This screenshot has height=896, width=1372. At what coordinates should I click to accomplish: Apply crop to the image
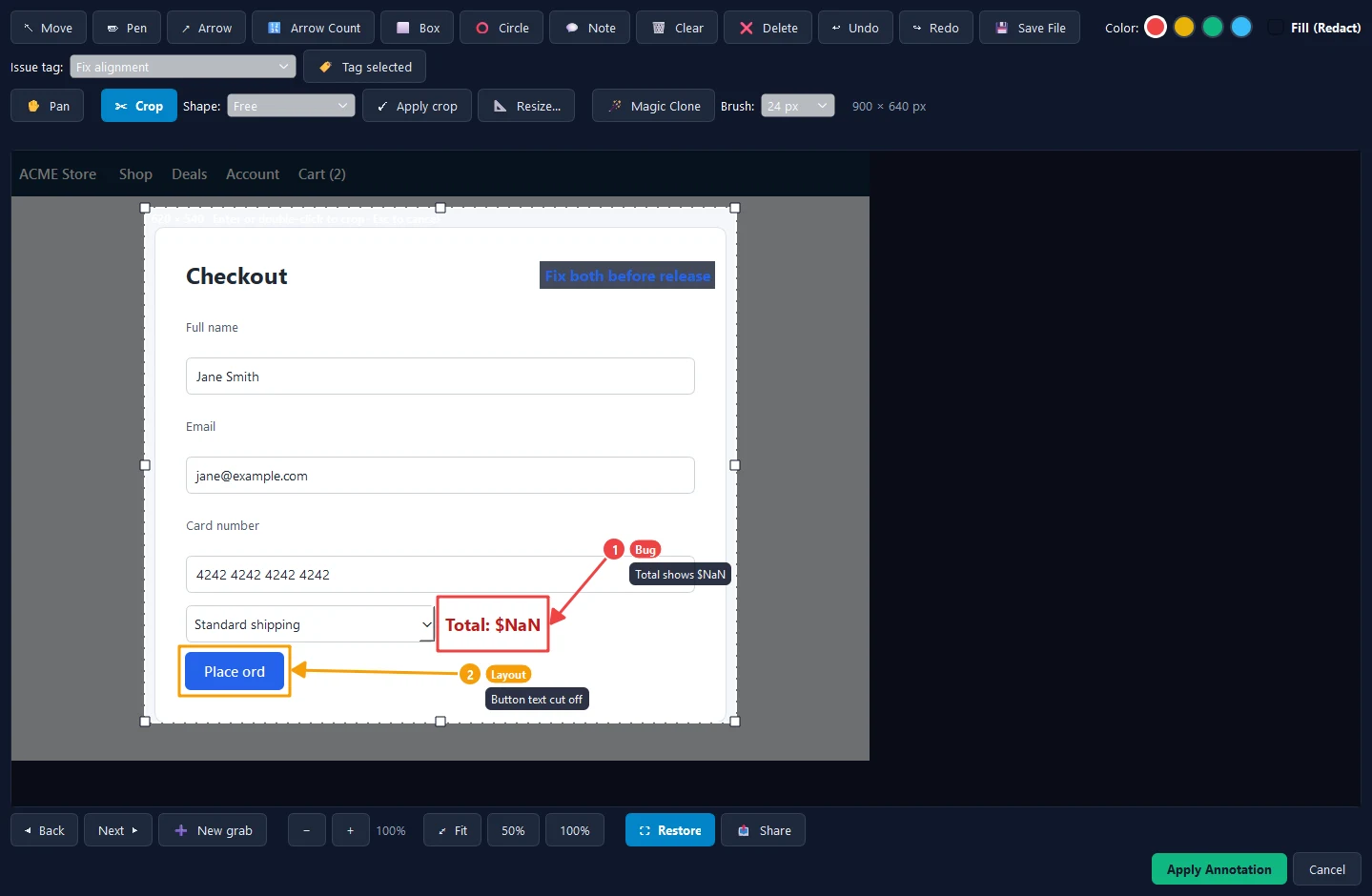417,106
